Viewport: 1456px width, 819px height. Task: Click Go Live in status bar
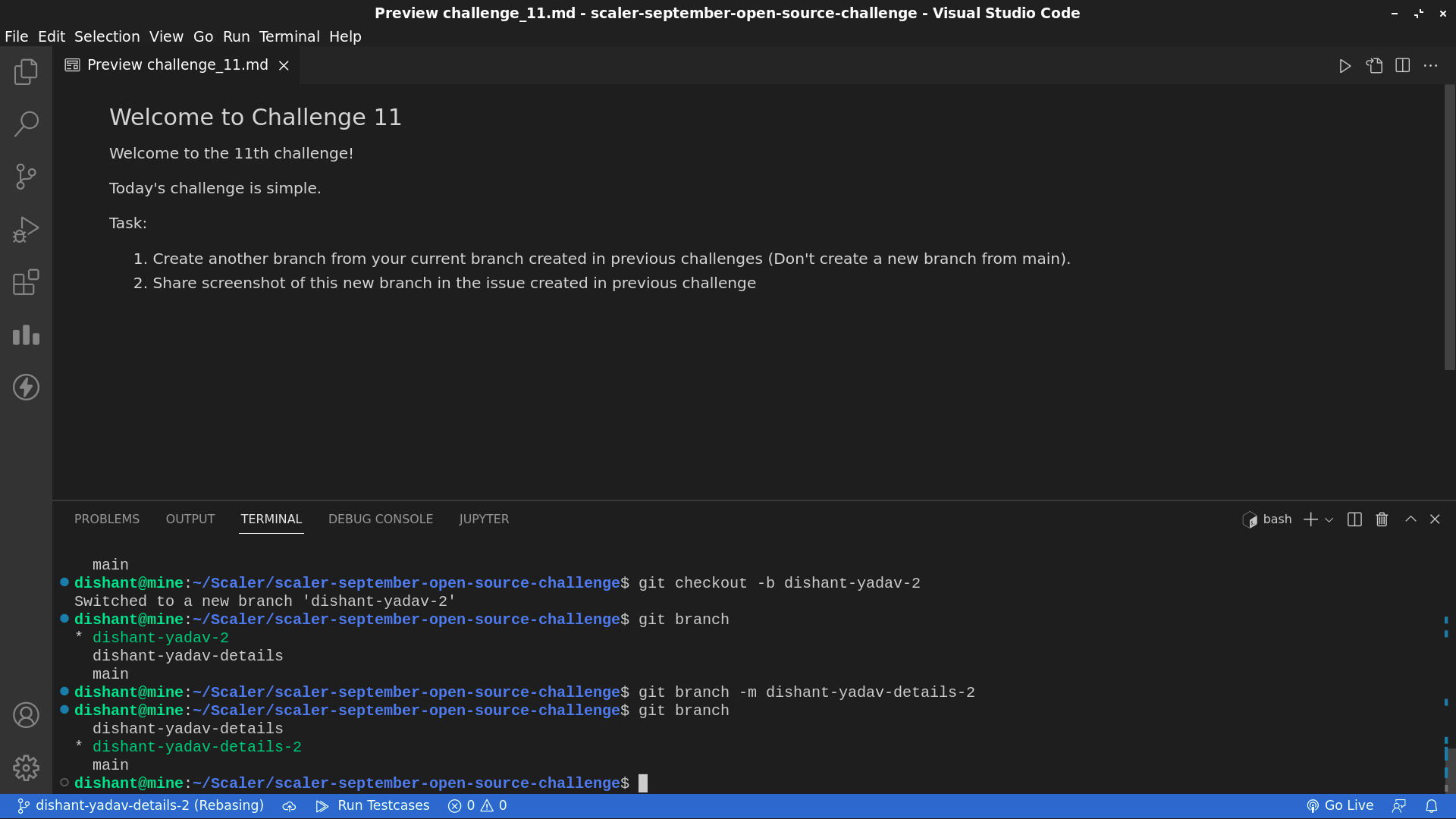coord(1339,806)
